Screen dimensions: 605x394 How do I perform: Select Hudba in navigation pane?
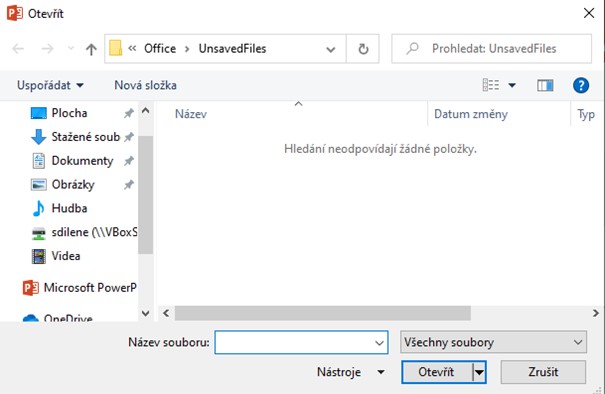point(69,208)
